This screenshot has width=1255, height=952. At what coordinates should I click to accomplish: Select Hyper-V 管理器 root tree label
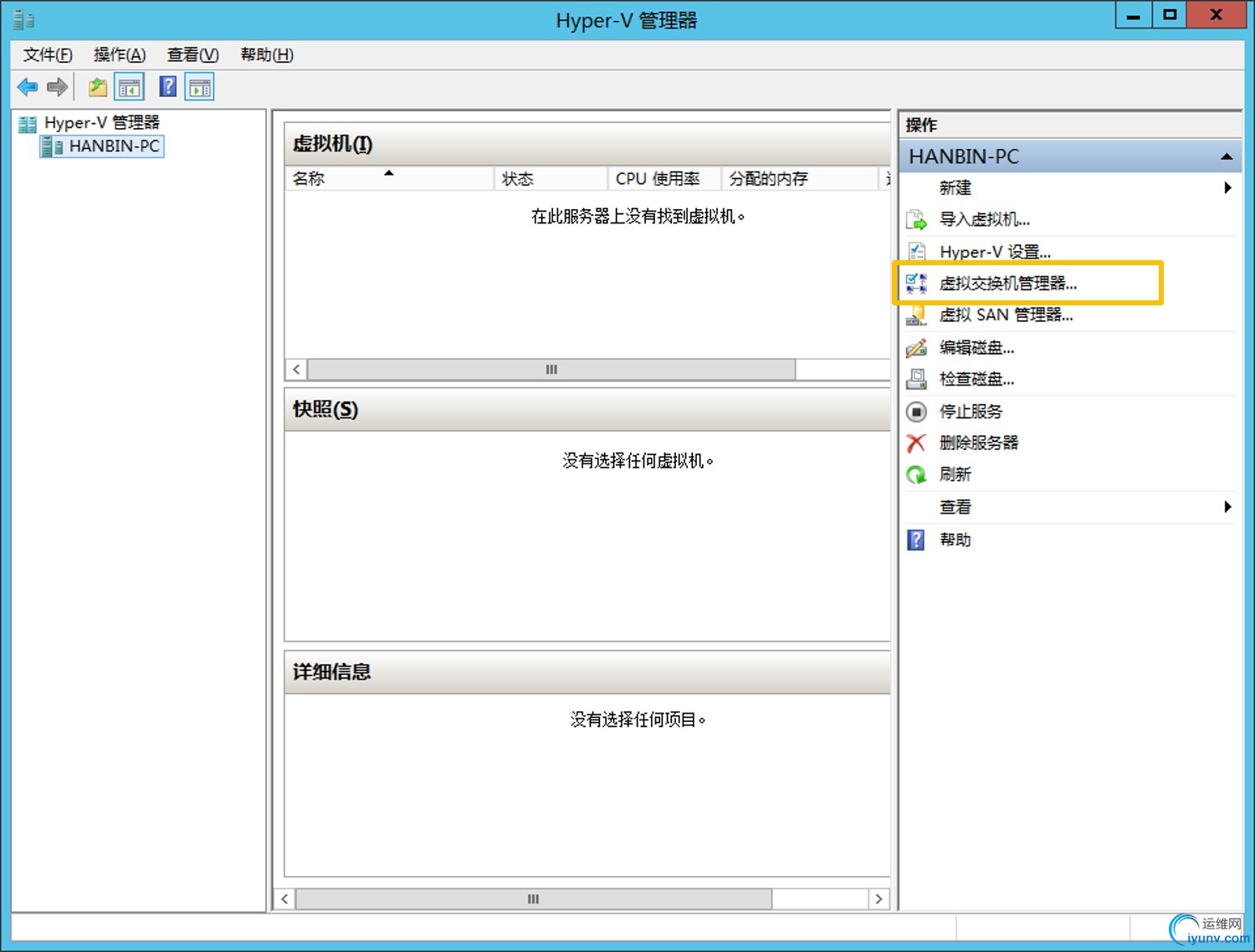pyautogui.click(x=102, y=123)
